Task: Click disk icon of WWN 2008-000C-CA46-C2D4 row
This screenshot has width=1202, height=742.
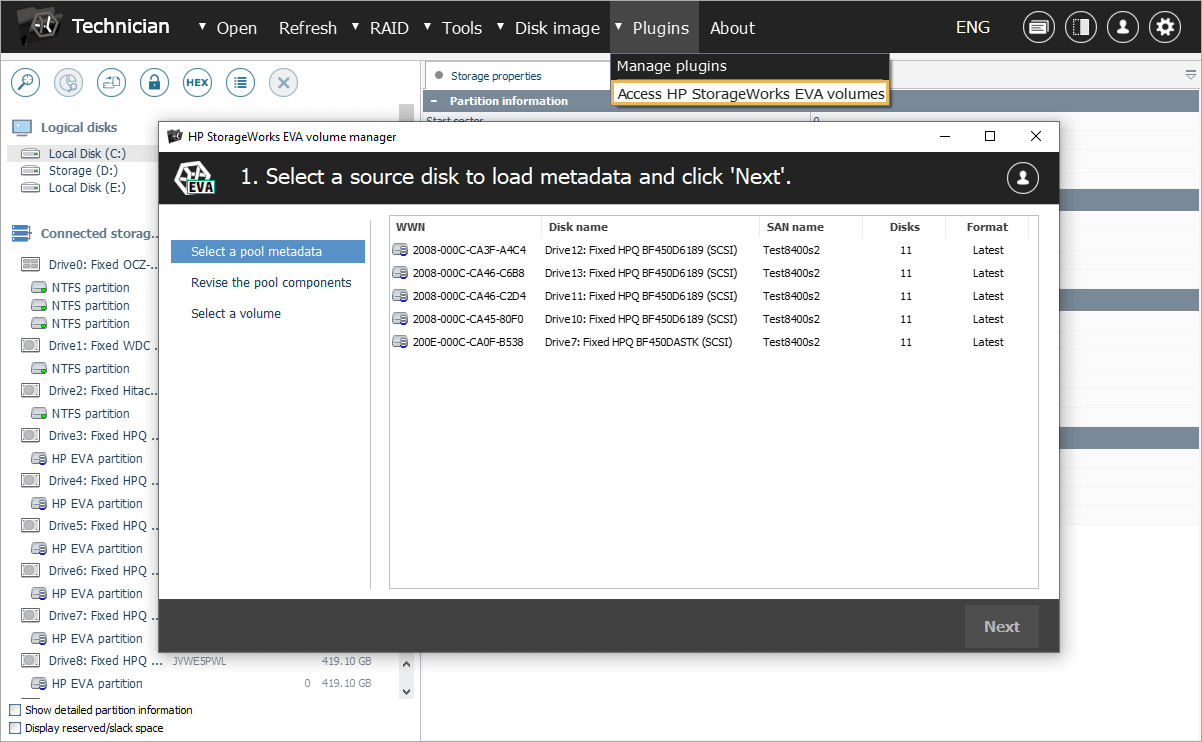Action: (x=400, y=296)
